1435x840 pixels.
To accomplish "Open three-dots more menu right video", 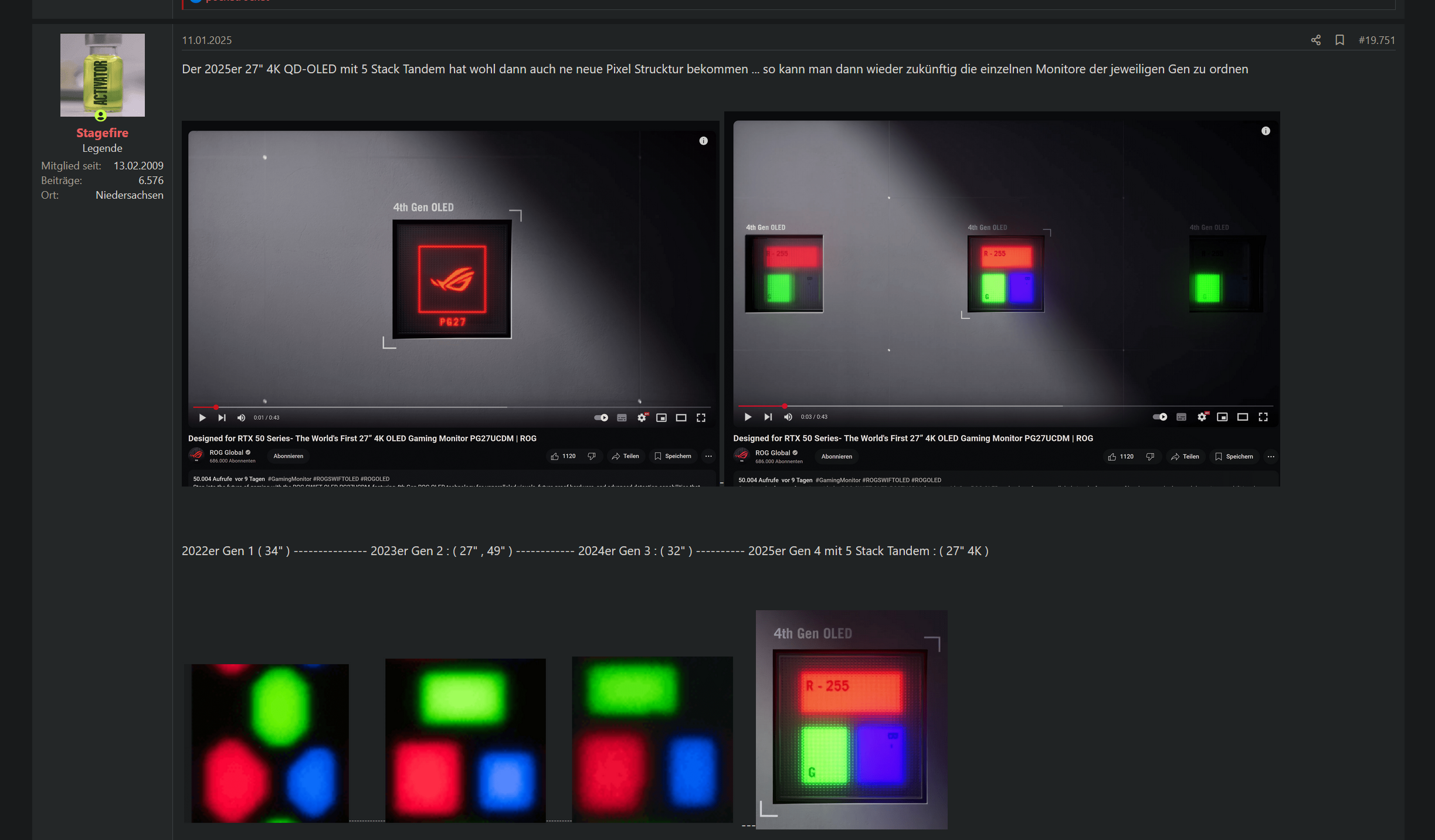I will point(1270,456).
